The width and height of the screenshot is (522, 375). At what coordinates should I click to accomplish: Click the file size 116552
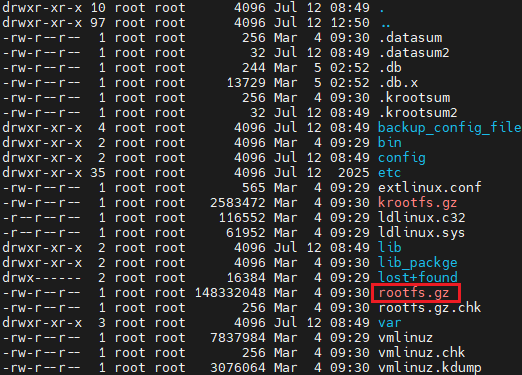point(242,218)
